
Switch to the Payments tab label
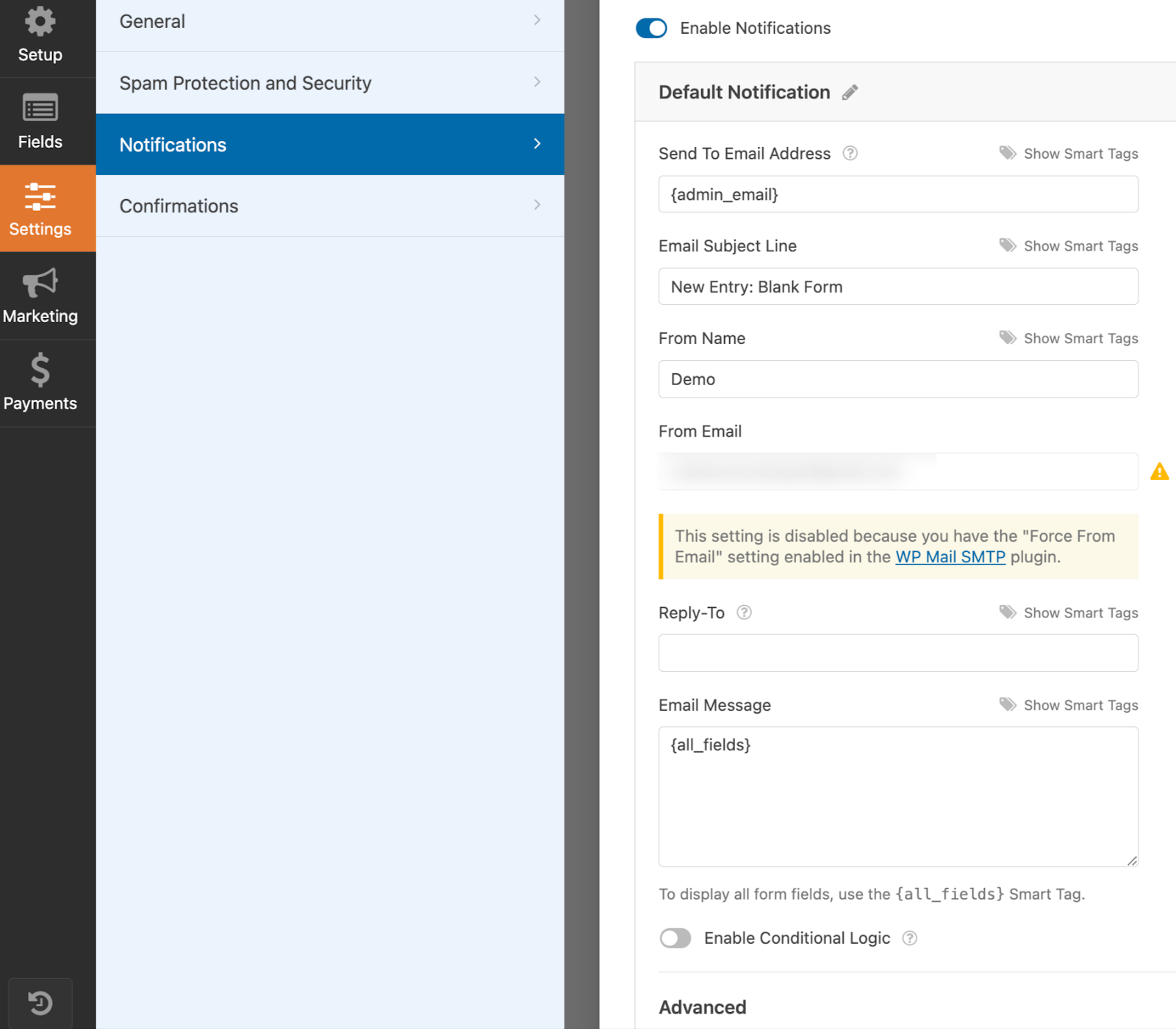pyautogui.click(x=40, y=404)
